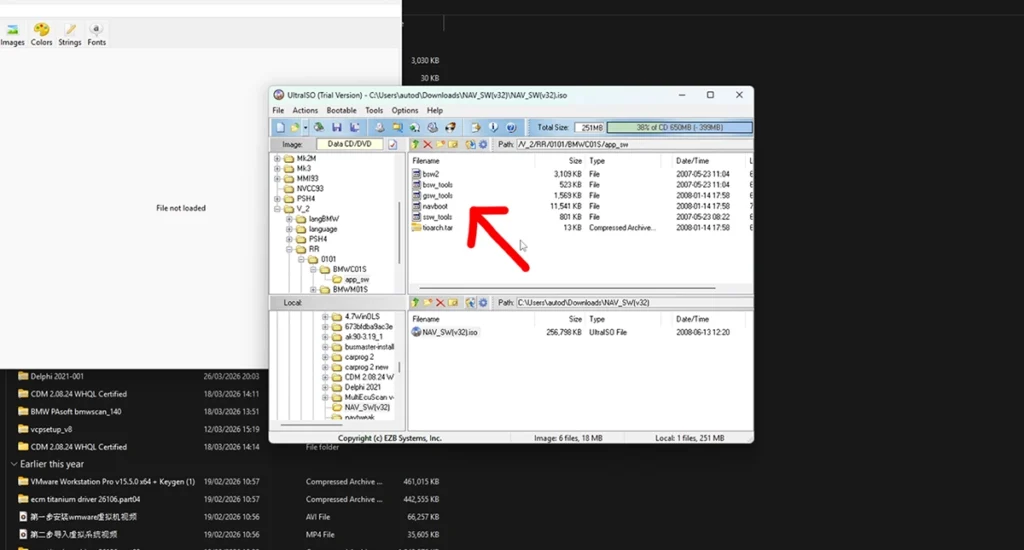Click the Open file toolbar icon
The height and width of the screenshot is (550, 1024).
[295, 127]
